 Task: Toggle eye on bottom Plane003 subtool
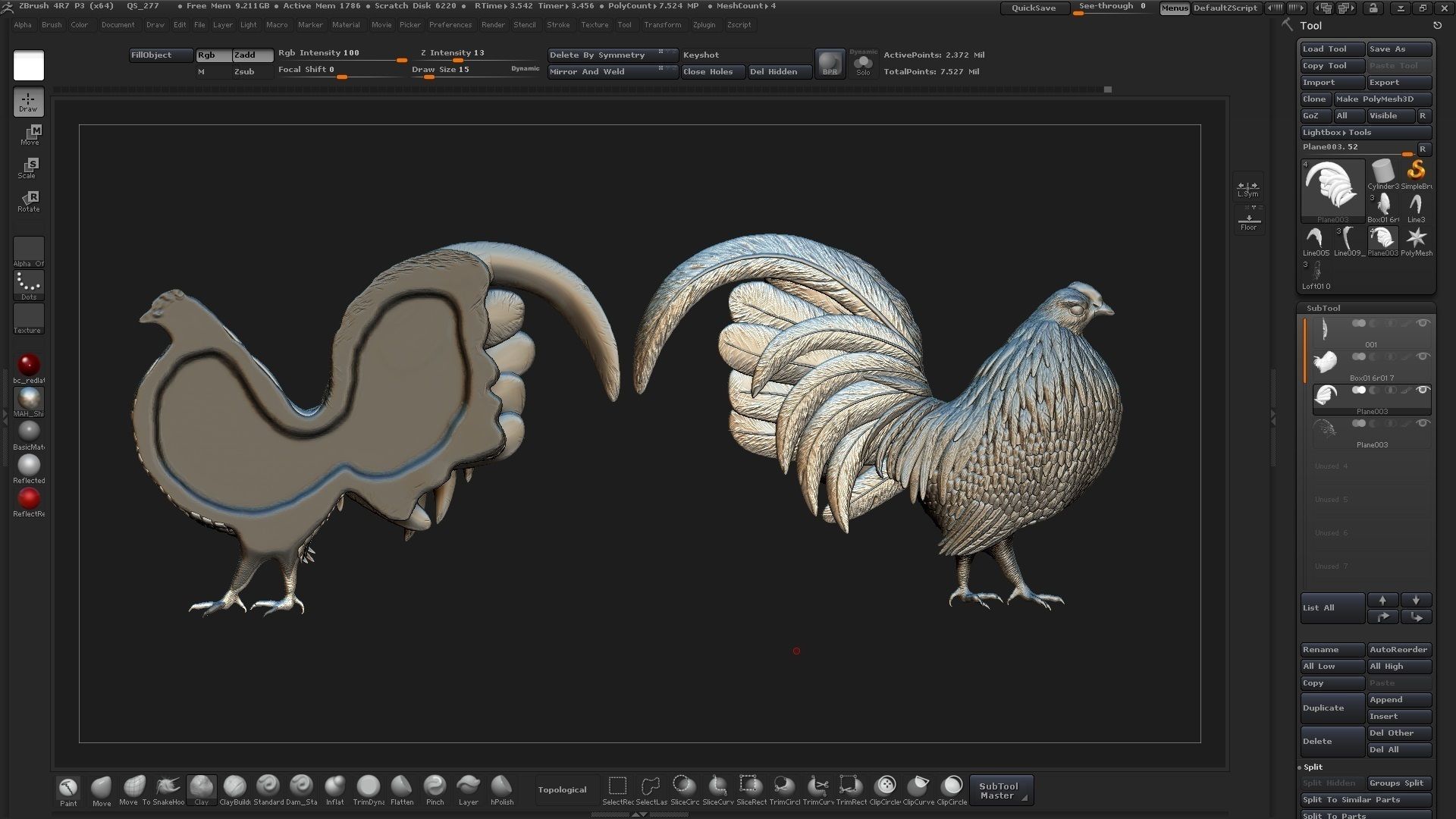pos(1423,424)
